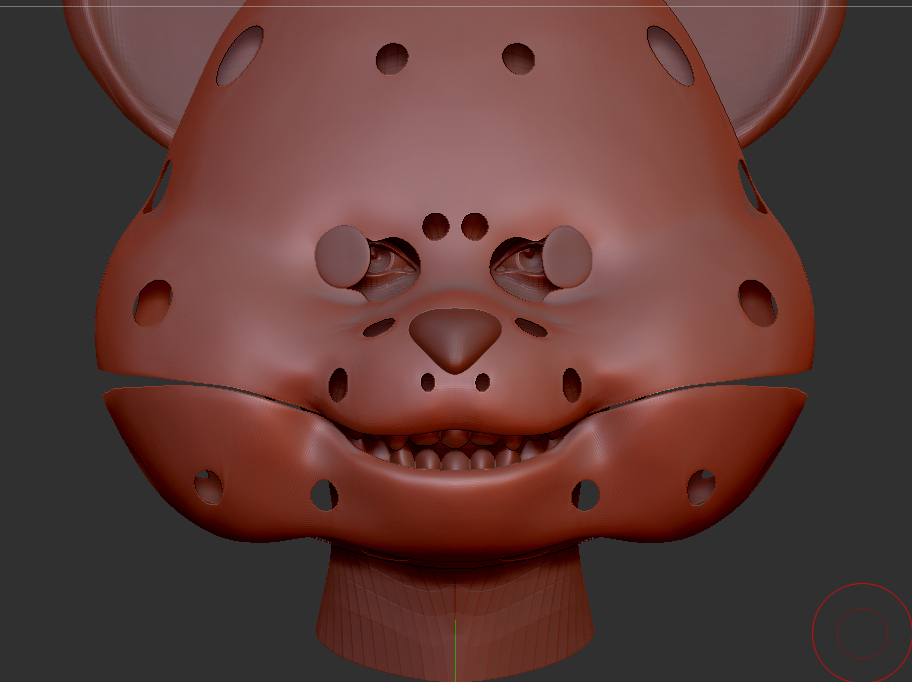
Task: Click the red brush cursor circle
Action: tap(861, 632)
